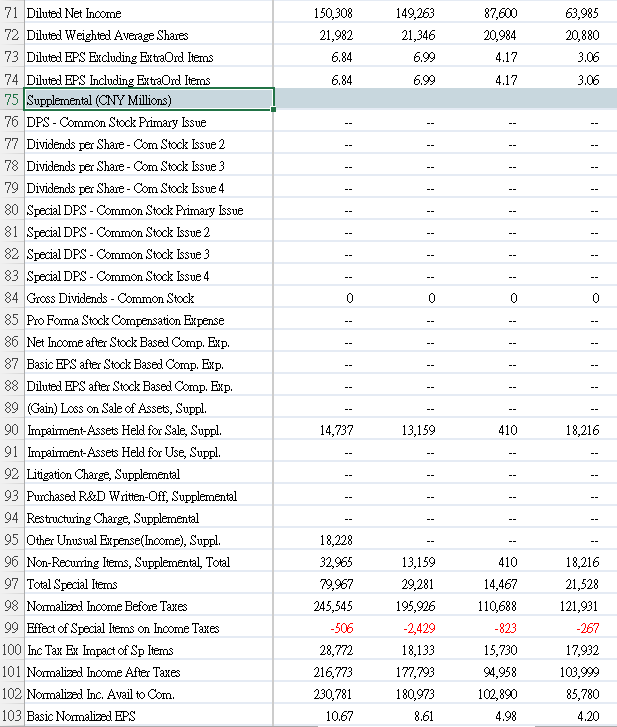Select 'Normalized Income After Taxes' label
Screen dimensions: 617x727
pyautogui.click(x=103, y=672)
